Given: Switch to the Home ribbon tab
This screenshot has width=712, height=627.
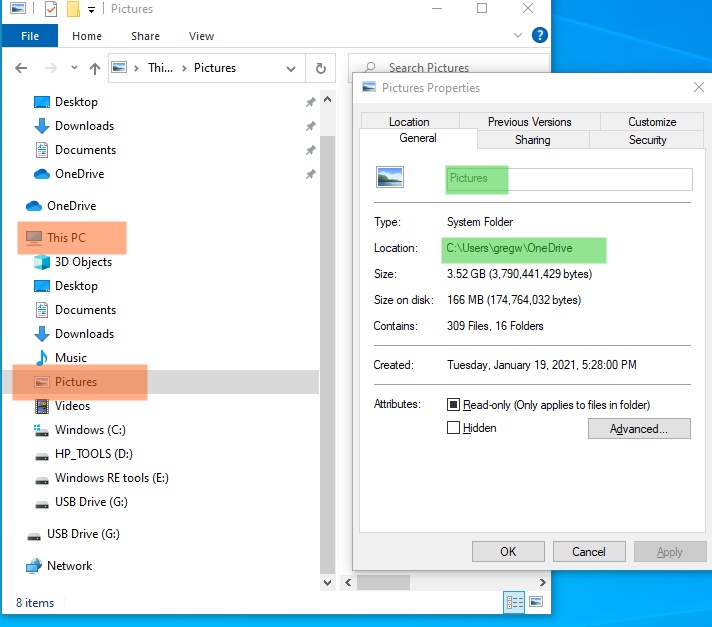Looking at the screenshot, I should pos(87,36).
